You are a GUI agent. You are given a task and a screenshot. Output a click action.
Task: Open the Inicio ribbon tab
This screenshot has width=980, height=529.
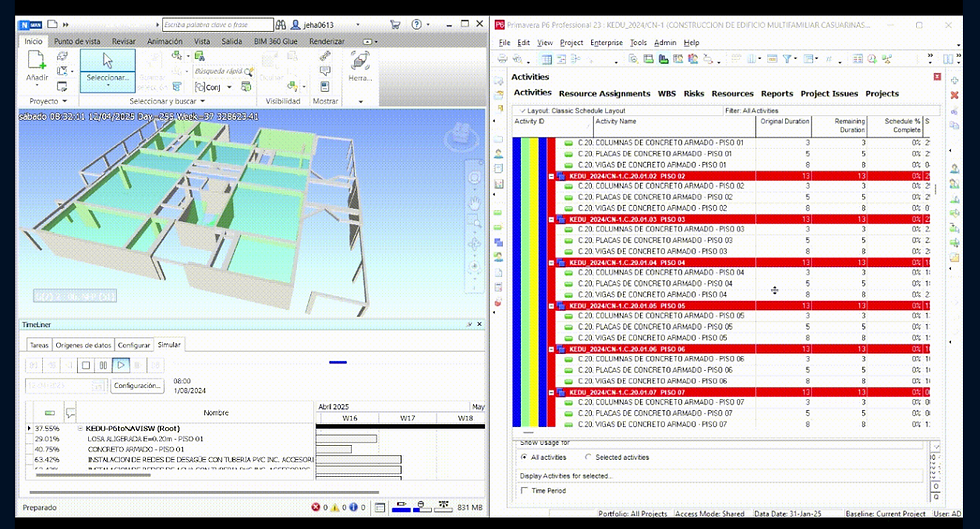(33, 41)
